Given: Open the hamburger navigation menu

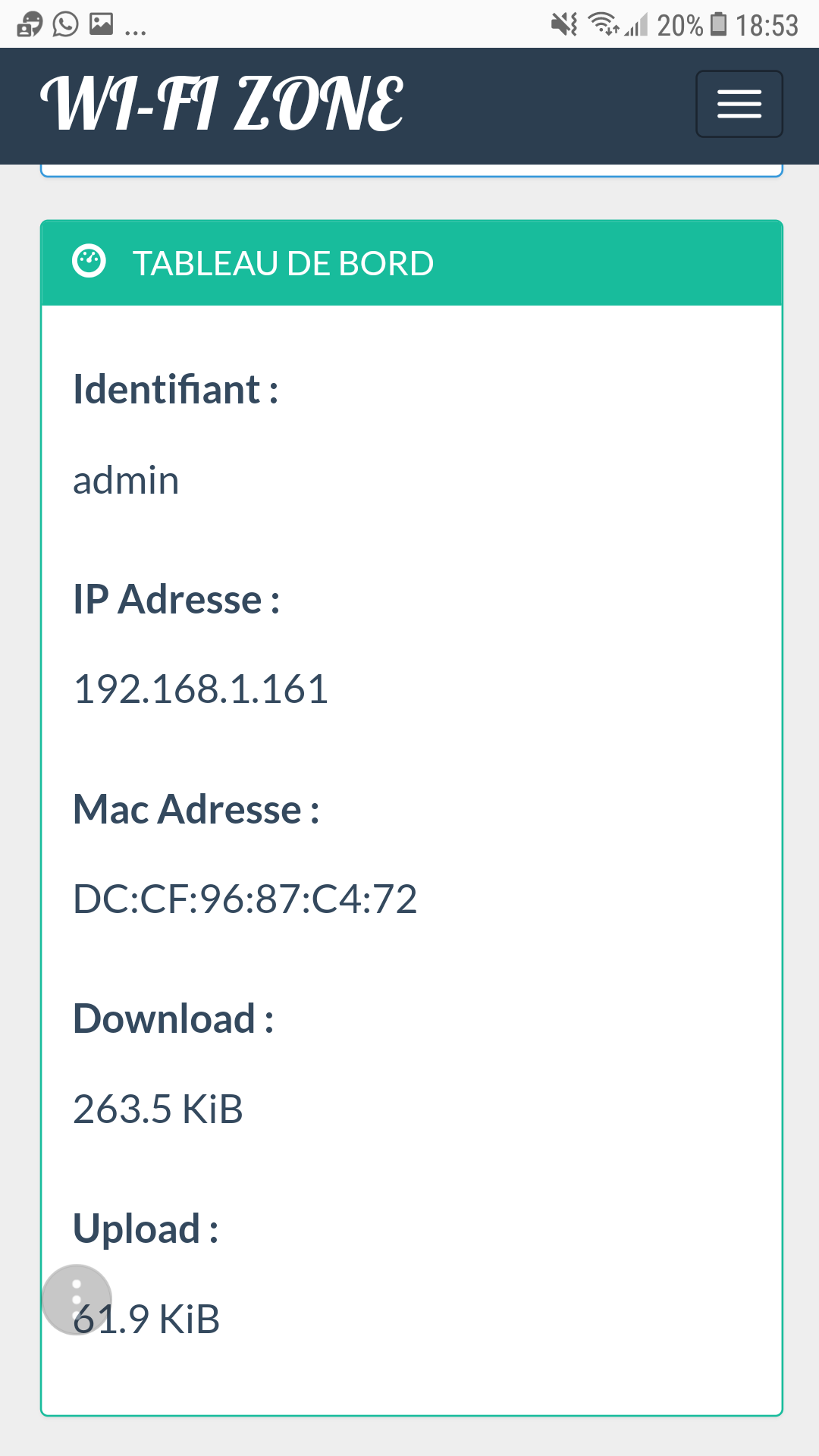Looking at the screenshot, I should [x=739, y=104].
